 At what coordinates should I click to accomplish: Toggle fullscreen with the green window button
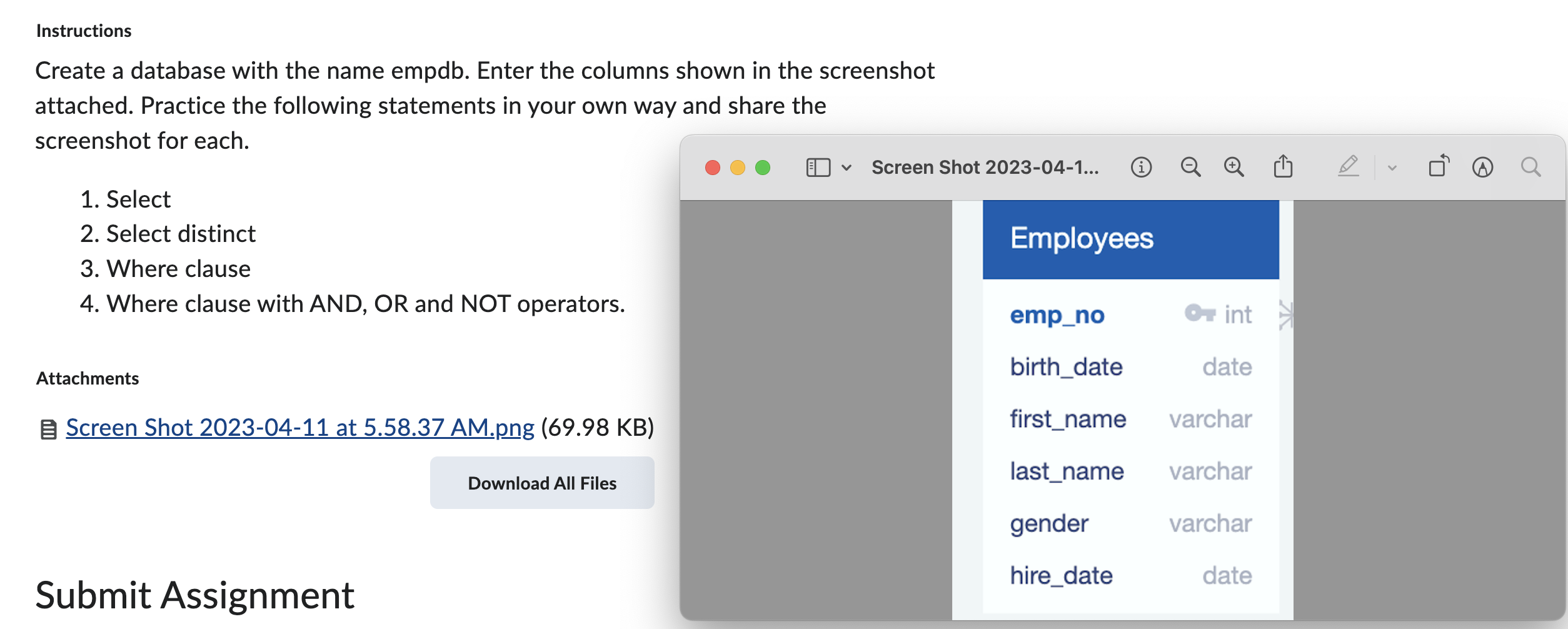pos(763,166)
